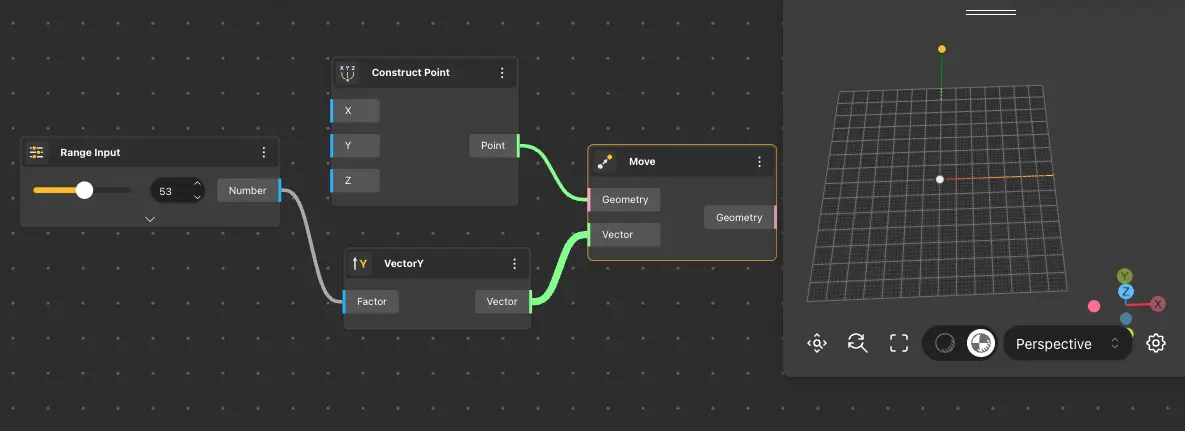
Task: Click the Range Input slider handle
Action: [x=85, y=190]
